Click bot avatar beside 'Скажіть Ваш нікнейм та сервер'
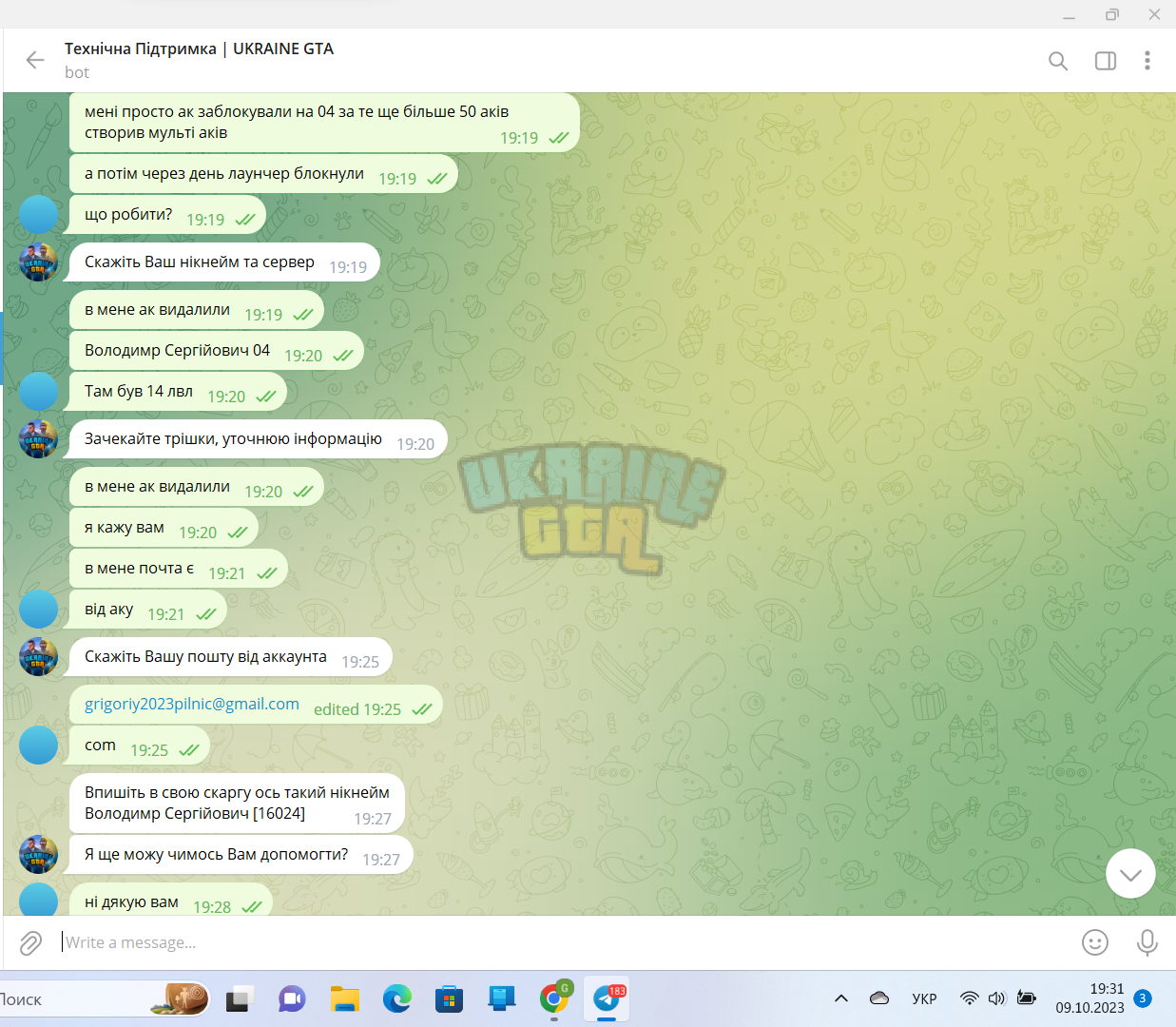 tap(39, 262)
